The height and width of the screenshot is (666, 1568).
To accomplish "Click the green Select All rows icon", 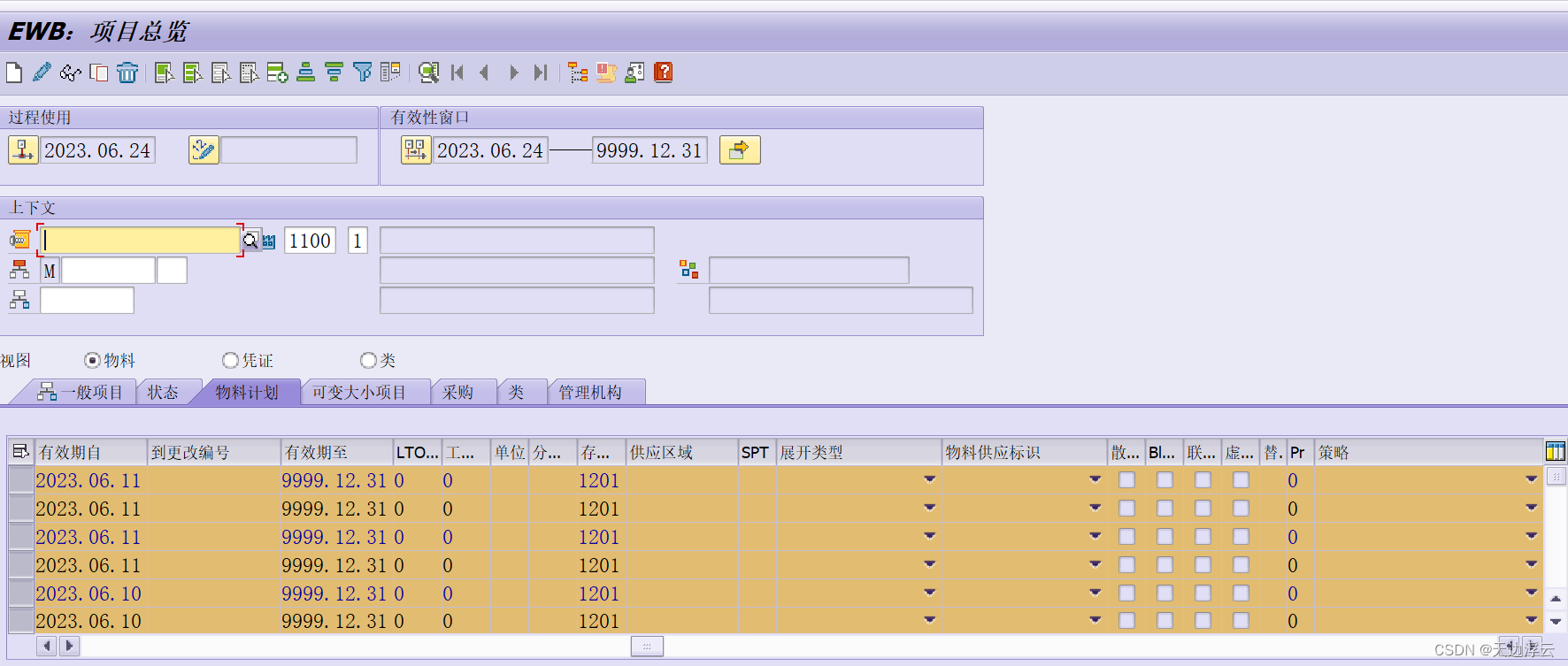I will tap(164, 73).
